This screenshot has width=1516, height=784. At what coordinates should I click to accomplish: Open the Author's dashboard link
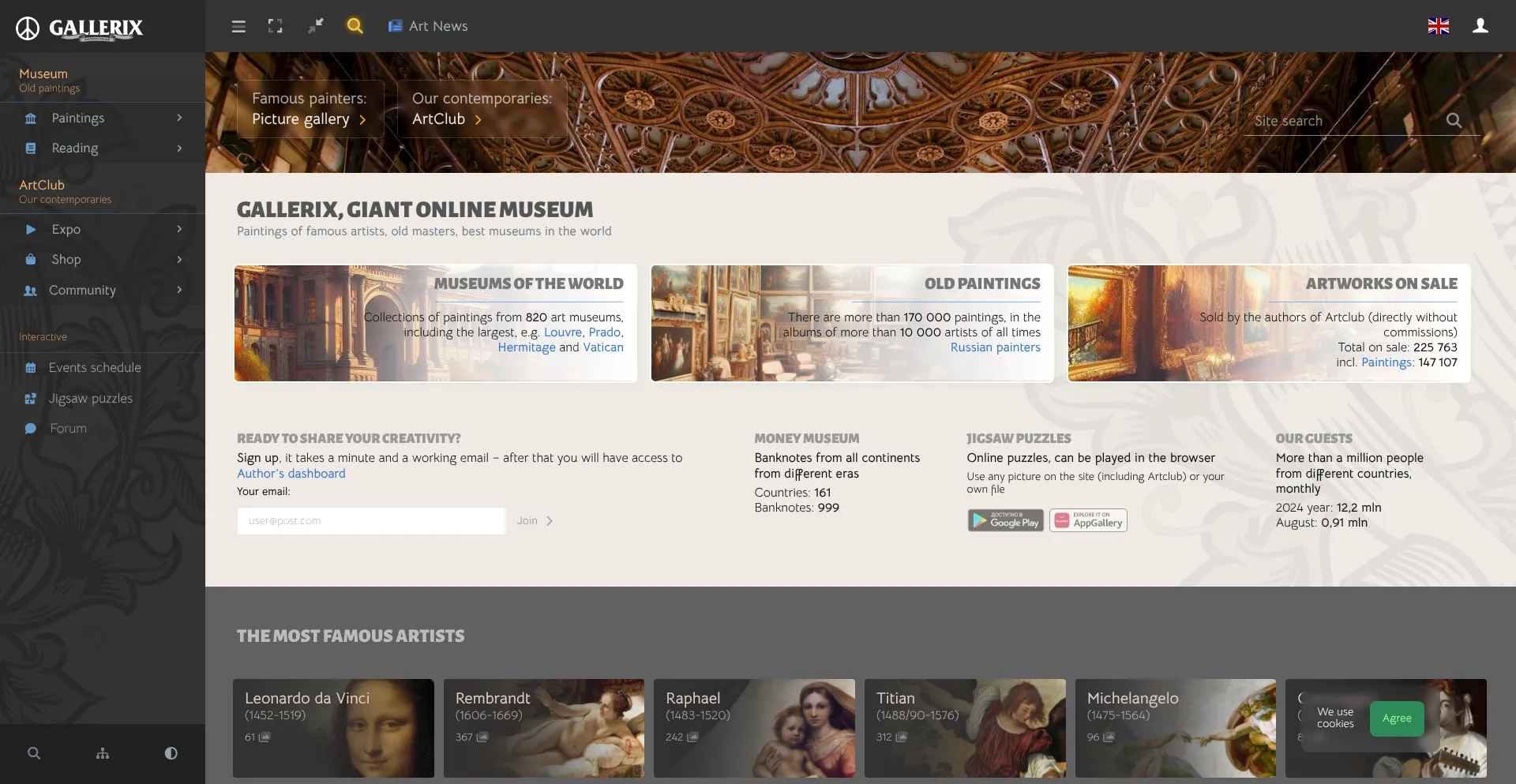(x=291, y=474)
